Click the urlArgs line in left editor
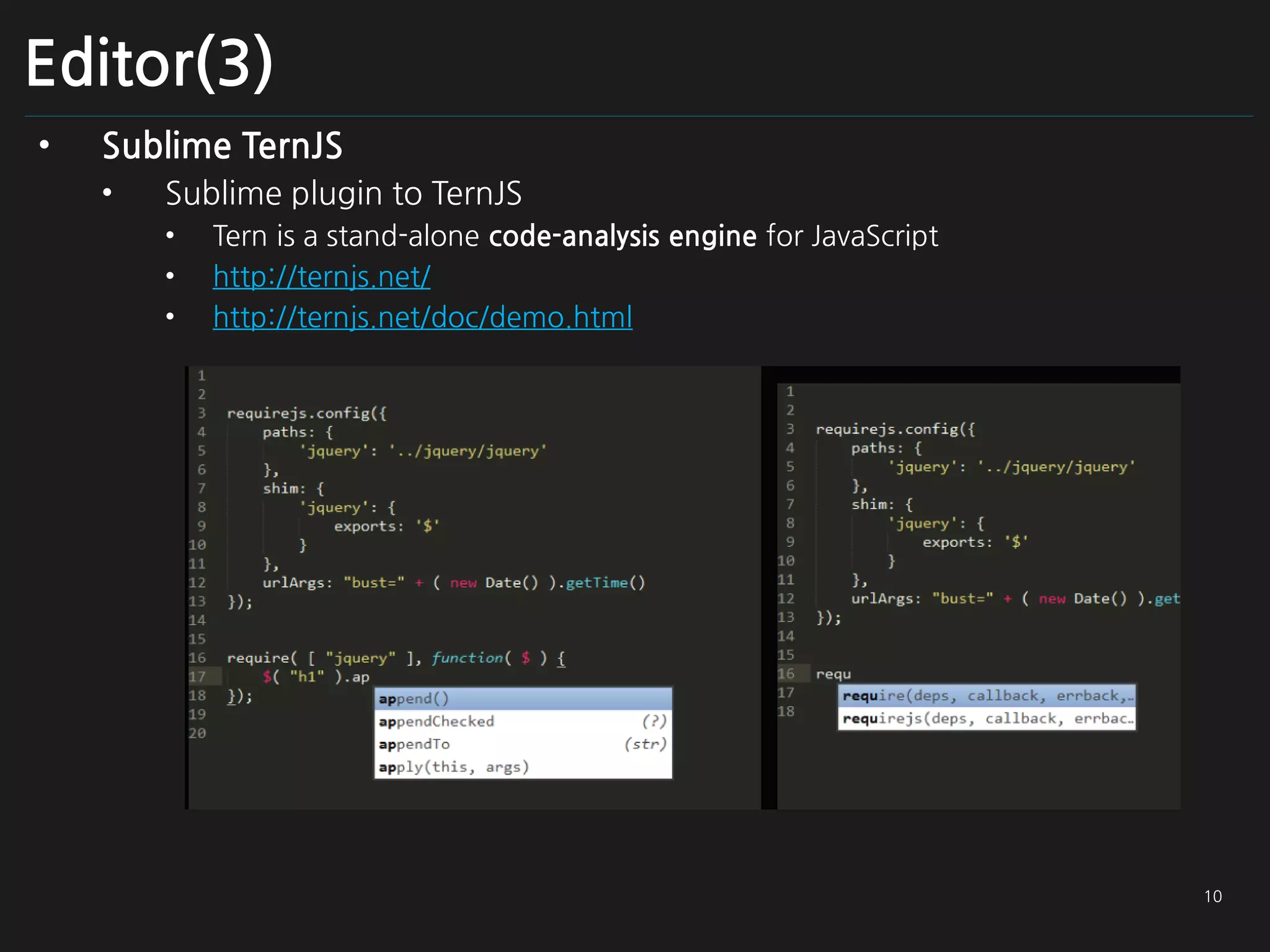 click(454, 583)
